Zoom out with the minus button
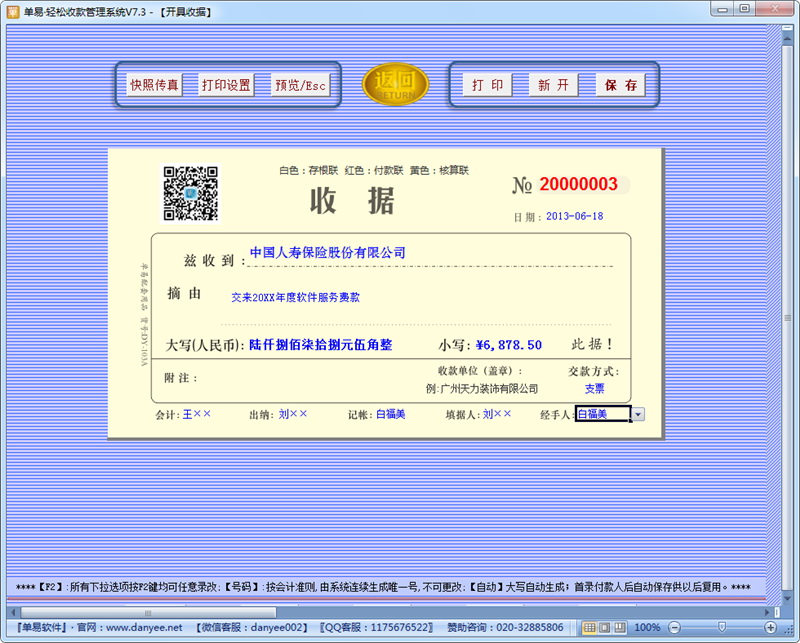800x643 pixels. [x=674, y=628]
